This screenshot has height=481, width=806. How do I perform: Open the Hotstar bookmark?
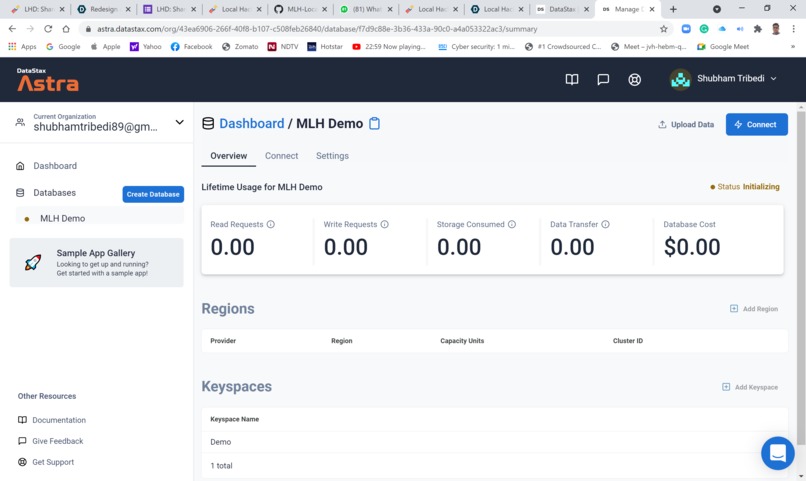[x=325, y=46]
